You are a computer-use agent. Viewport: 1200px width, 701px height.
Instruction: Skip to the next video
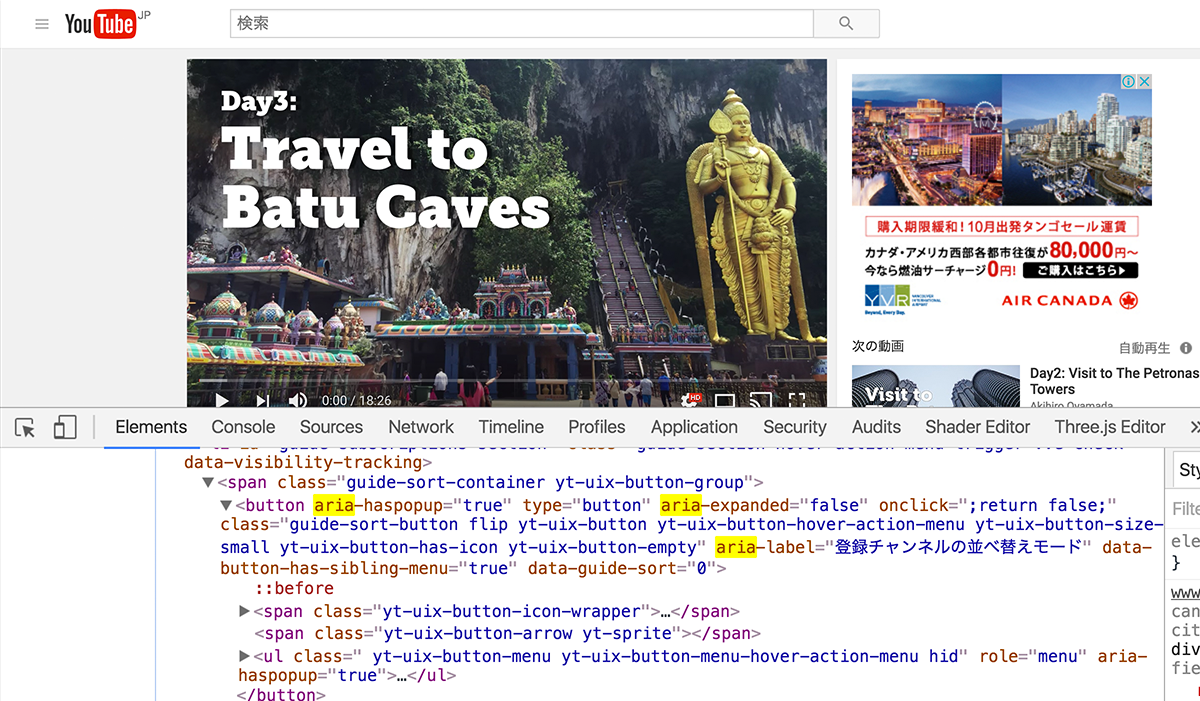point(262,400)
